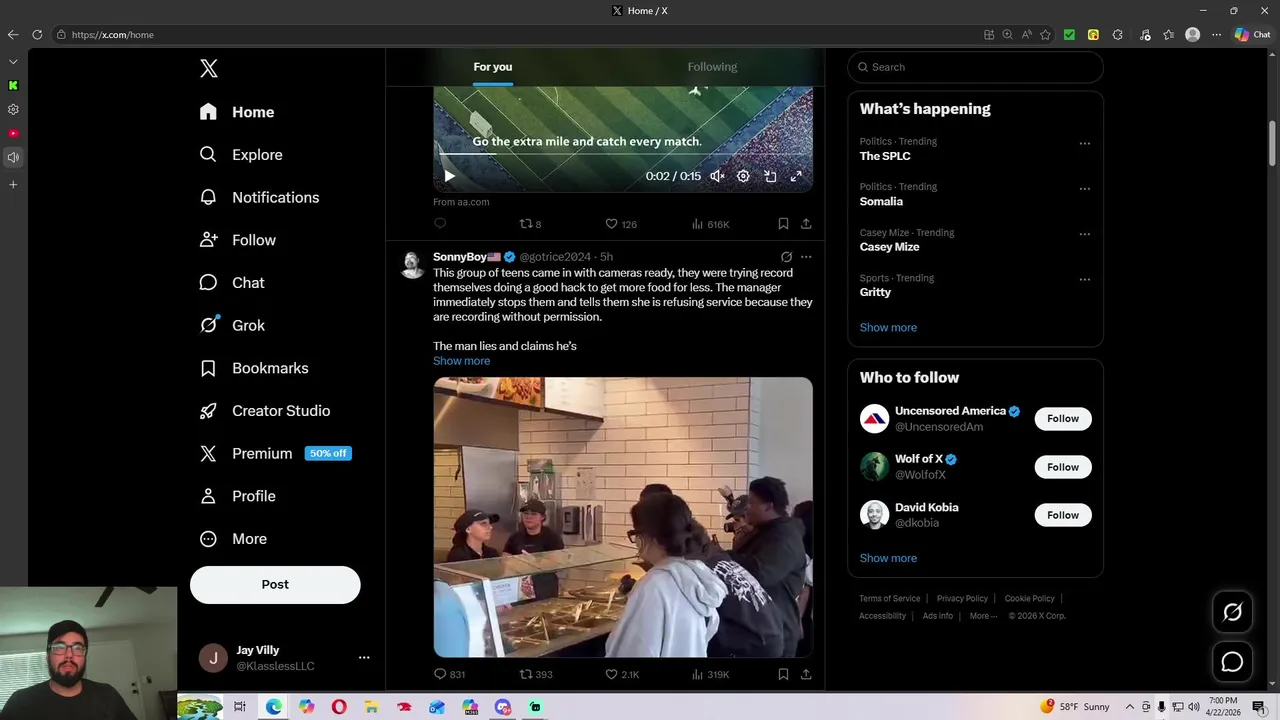1280x720 pixels.
Task: Open the browser Chat copilot button
Action: [1253, 35]
